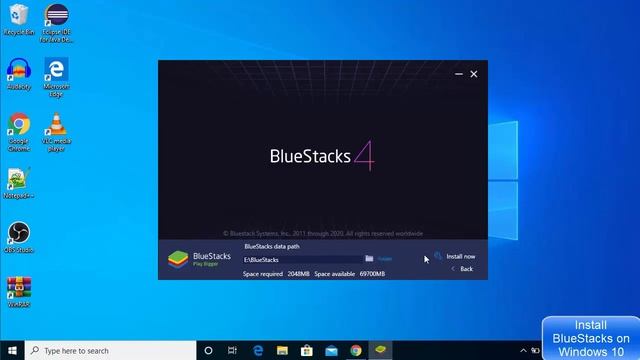The height and width of the screenshot is (360, 640).
Task: Select the Notepad++ desktop shortcut
Action: click(x=18, y=183)
